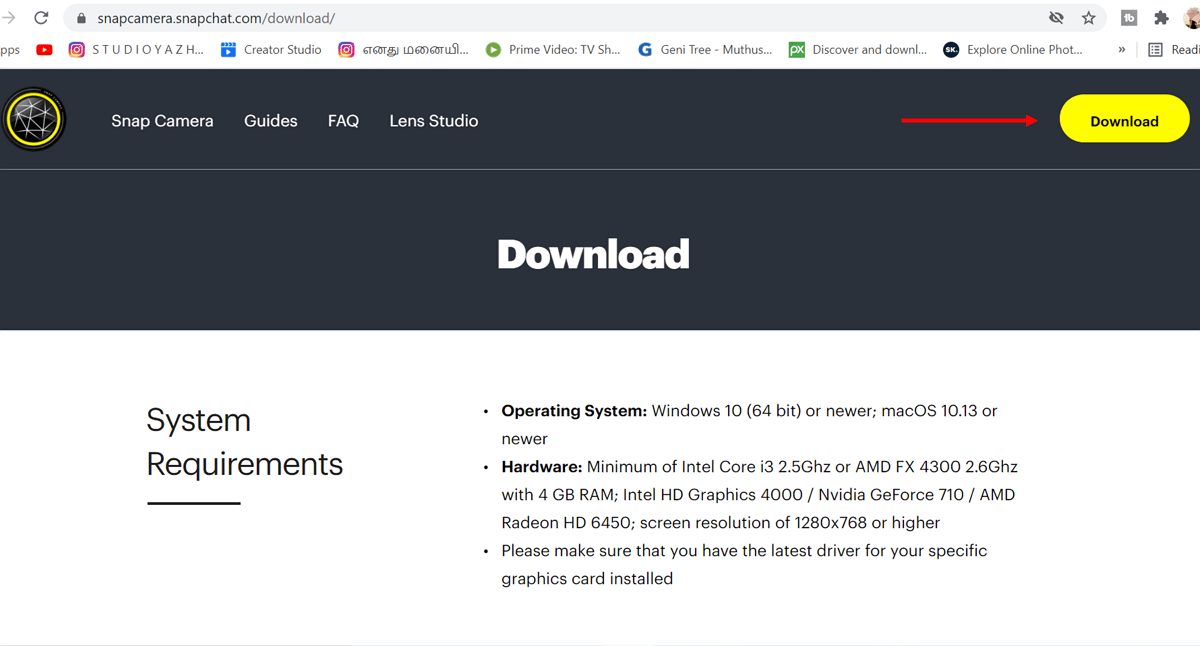Open the Prime Video: TV Sh... bookmark
The height and width of the screenshot is (646, 1200).
553,49
